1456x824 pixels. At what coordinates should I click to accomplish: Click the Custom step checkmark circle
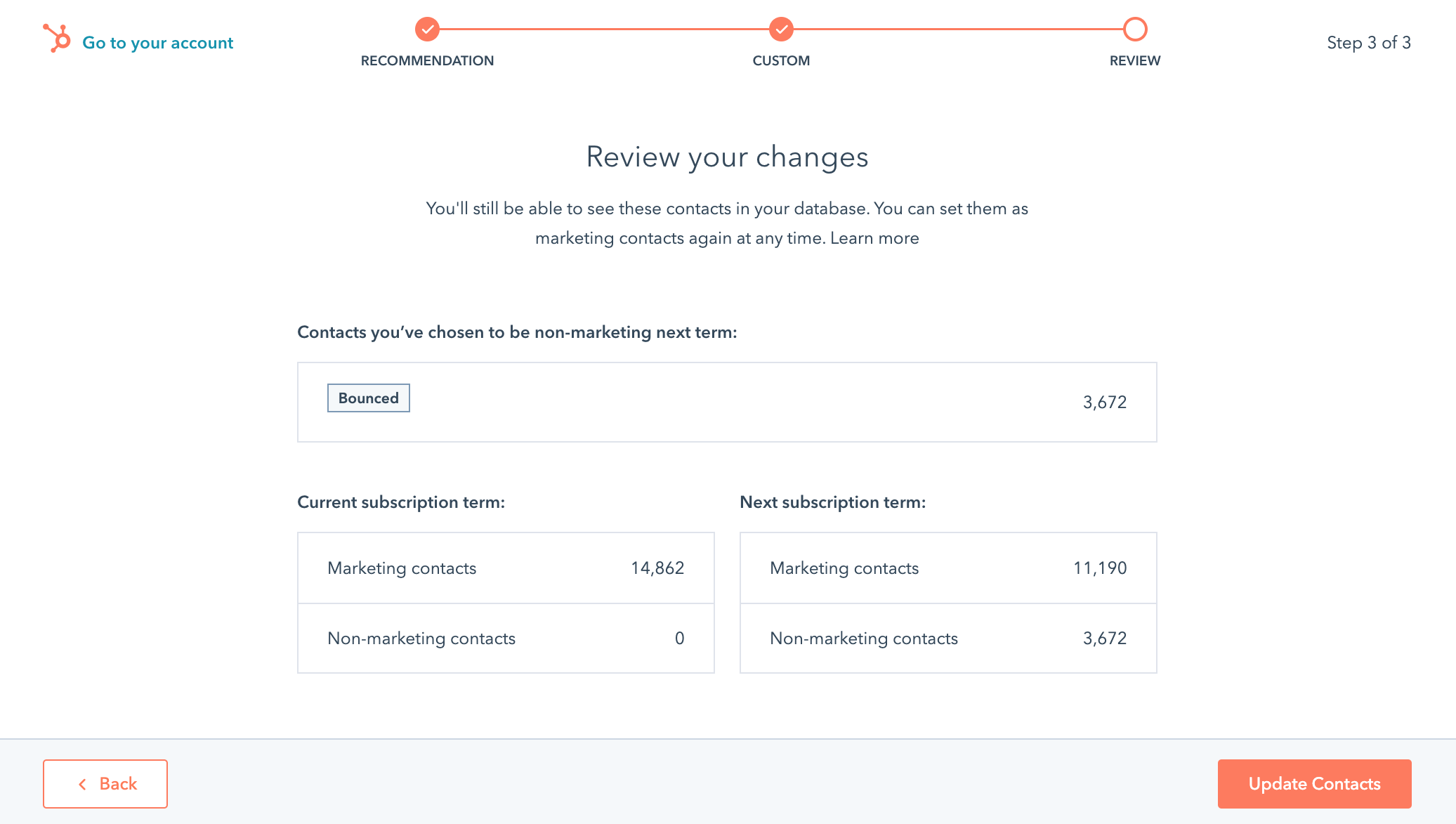(781, 30)
